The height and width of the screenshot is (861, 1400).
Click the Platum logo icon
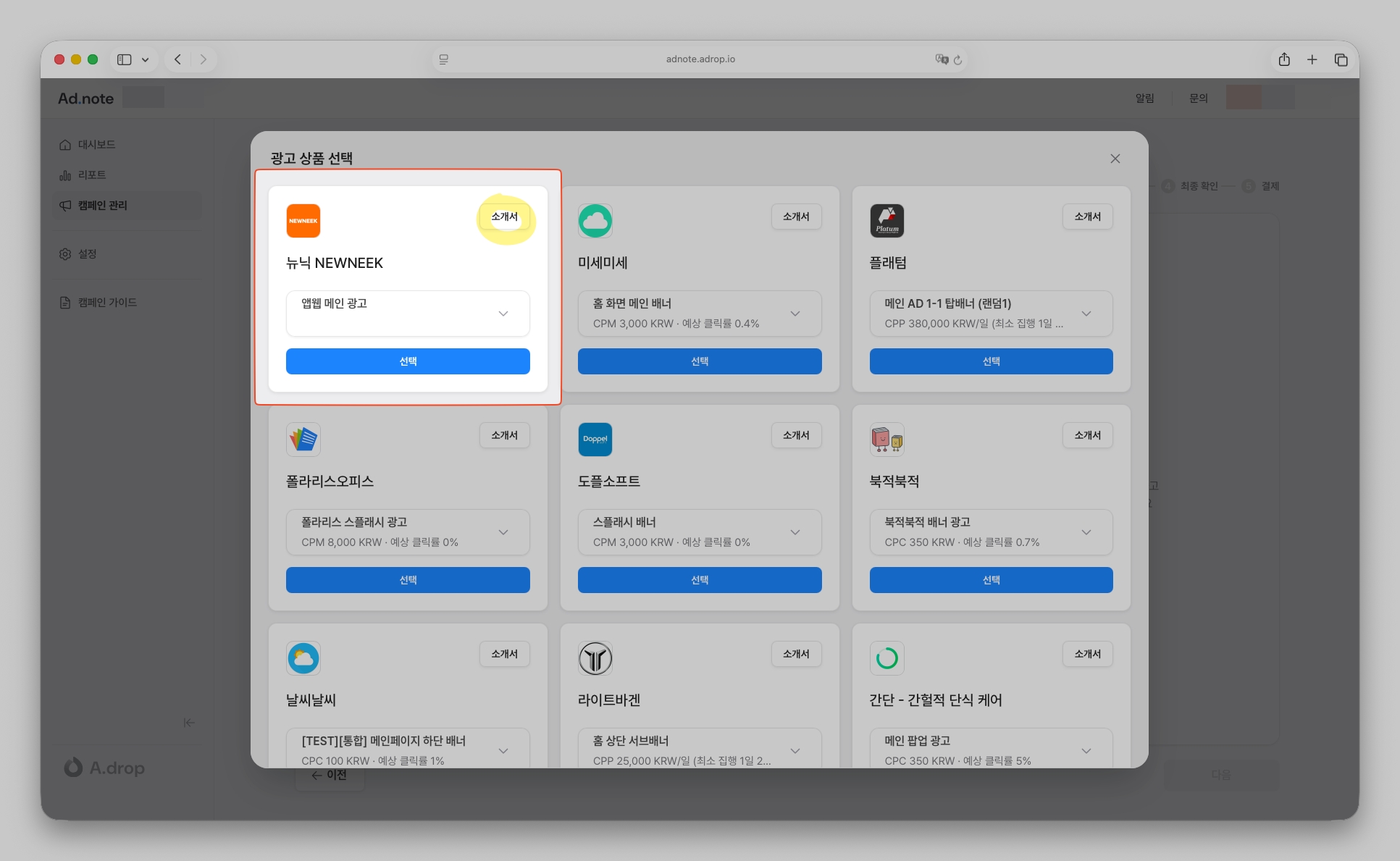click(x=886, y=221)
